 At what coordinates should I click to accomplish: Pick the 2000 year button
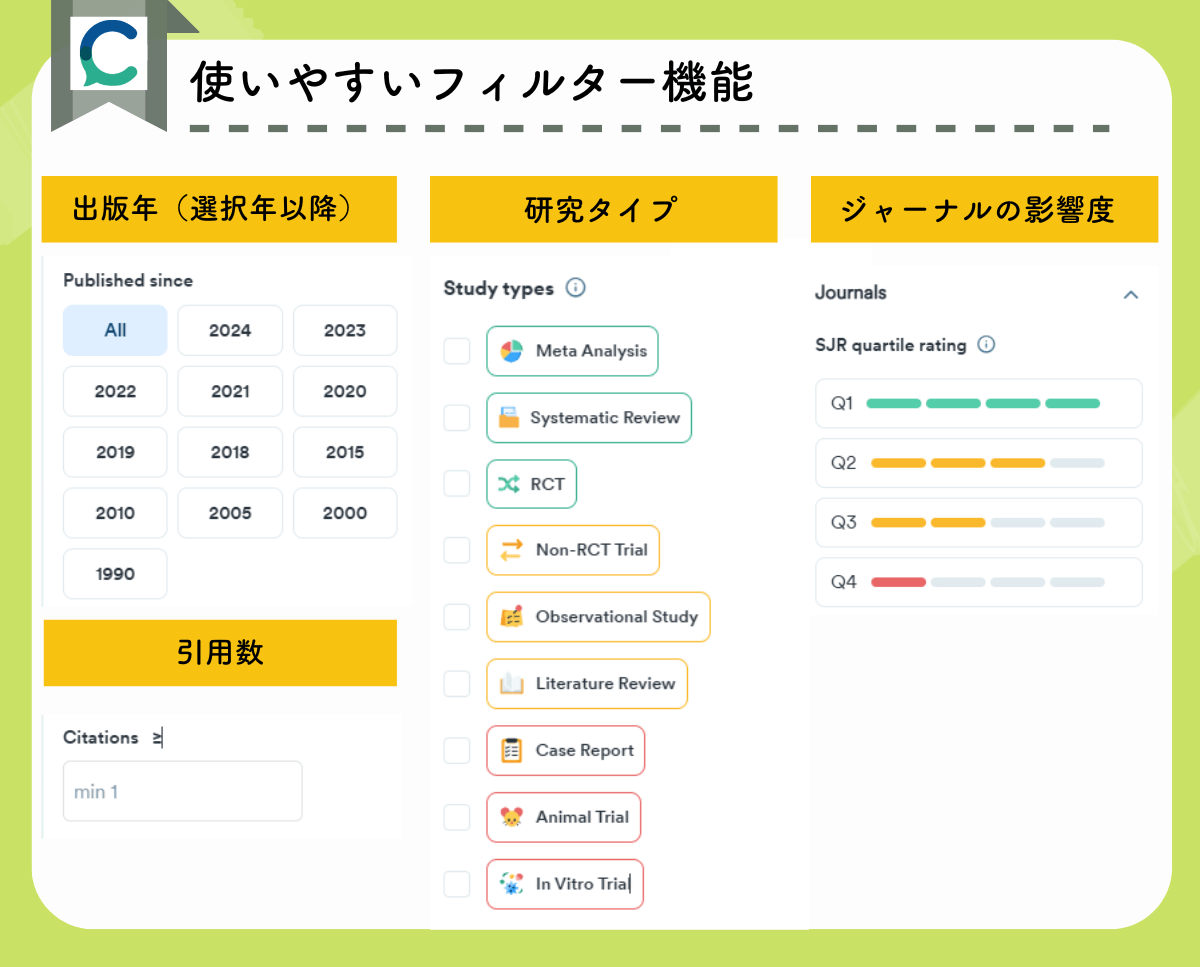click(345, 513)
